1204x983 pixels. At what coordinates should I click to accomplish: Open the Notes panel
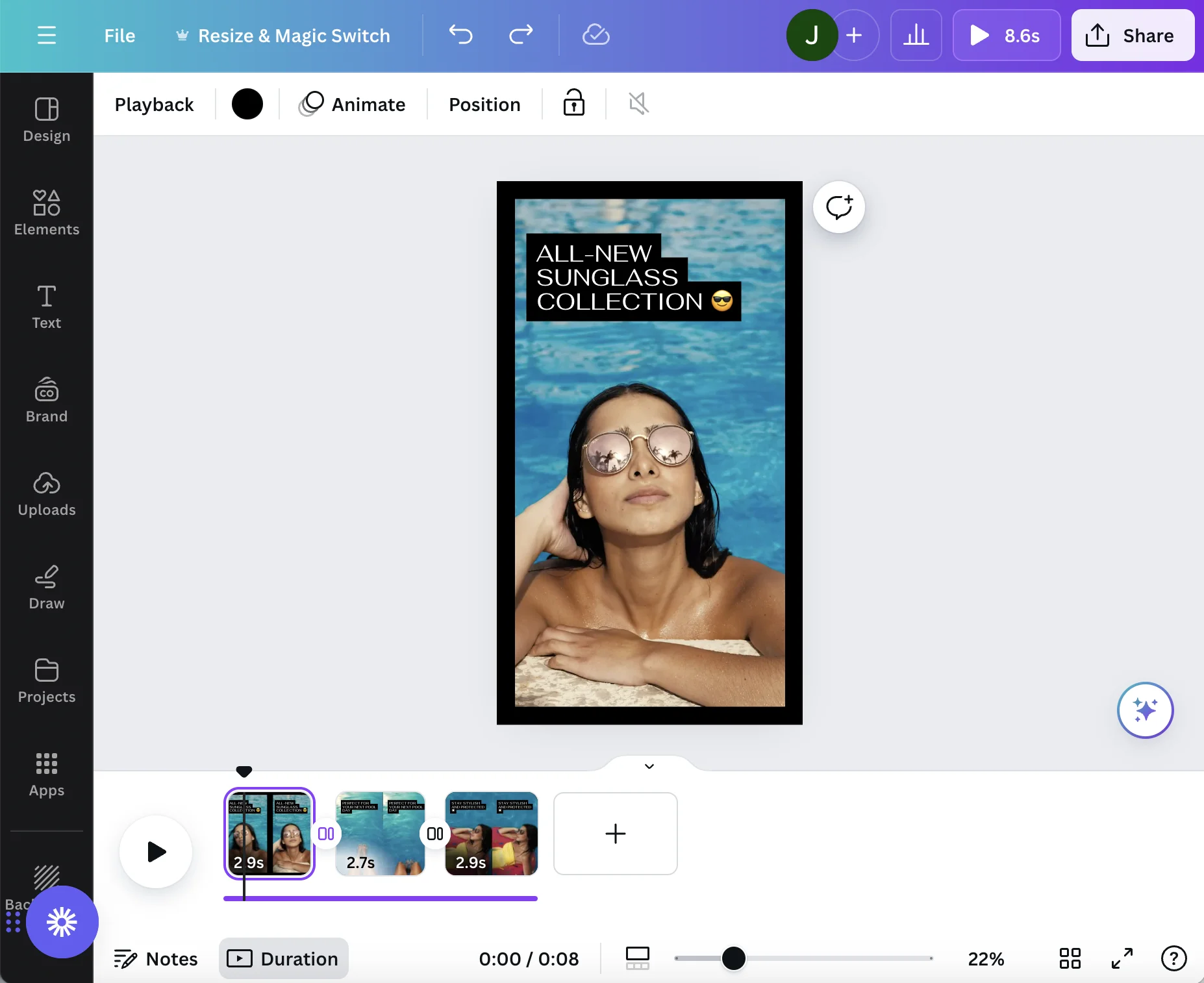pyautogui.click(x=156, y=959)
